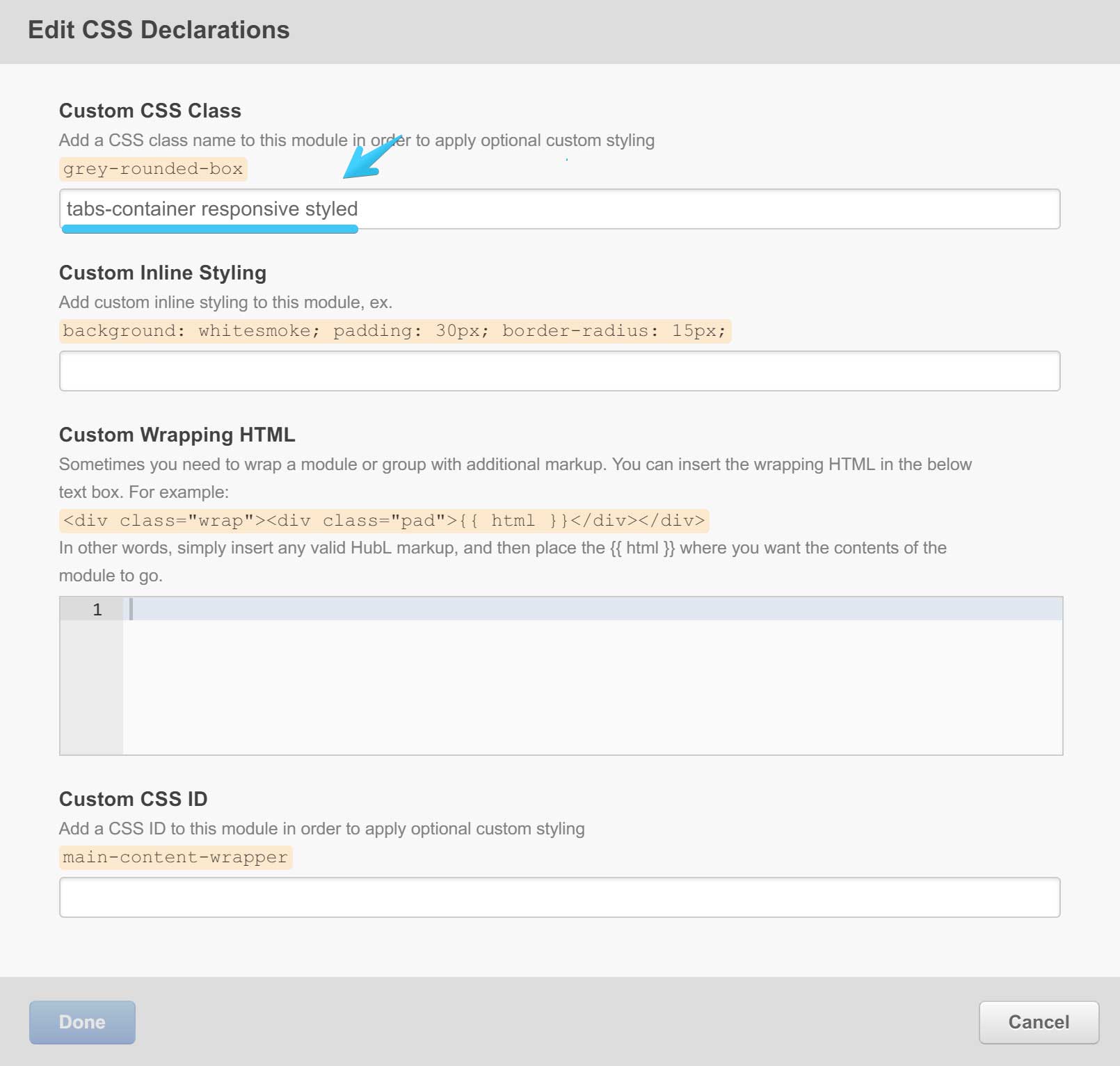The height and width of the screenshot is (1066, 1120).
Task: Click the Custom CSS ID heading
Action: 134,799
